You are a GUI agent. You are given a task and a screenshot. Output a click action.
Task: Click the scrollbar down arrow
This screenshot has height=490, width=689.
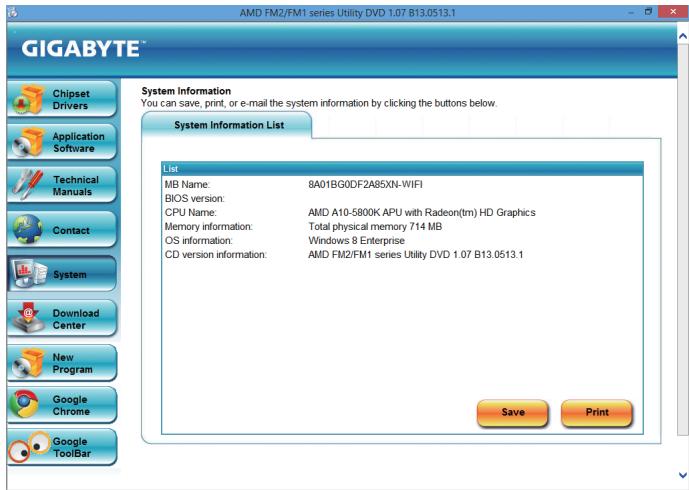click(683, 475)
